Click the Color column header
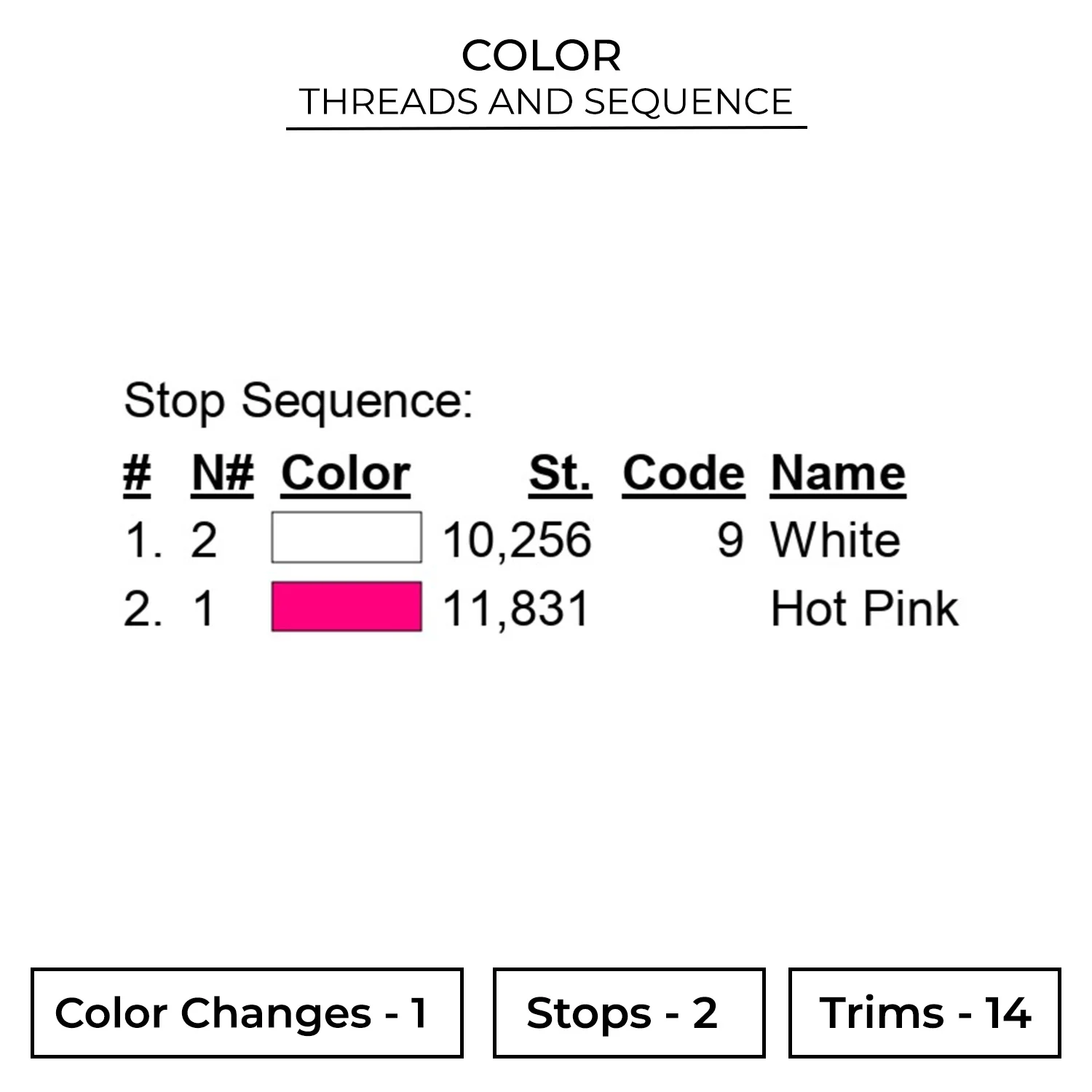Screen dimensions: 1092x1092 pyautogui.click(x=346, y=474)
